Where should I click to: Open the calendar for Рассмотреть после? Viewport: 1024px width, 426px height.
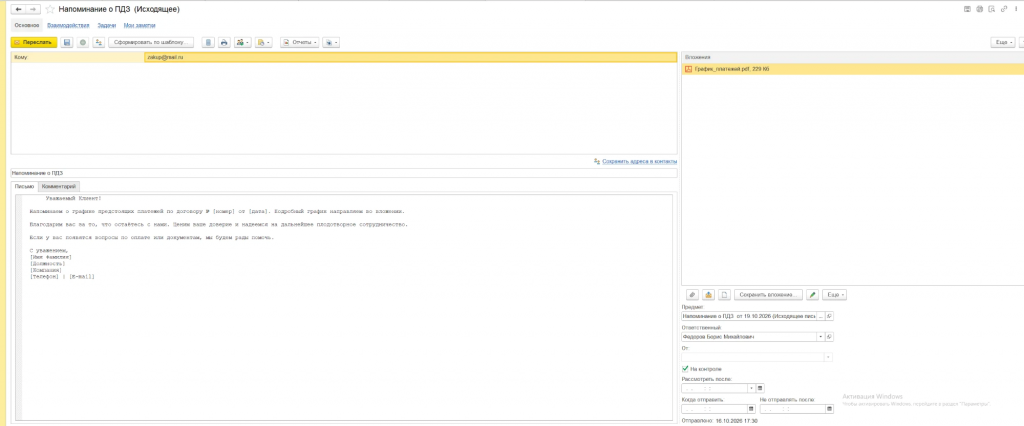(760, 388)
